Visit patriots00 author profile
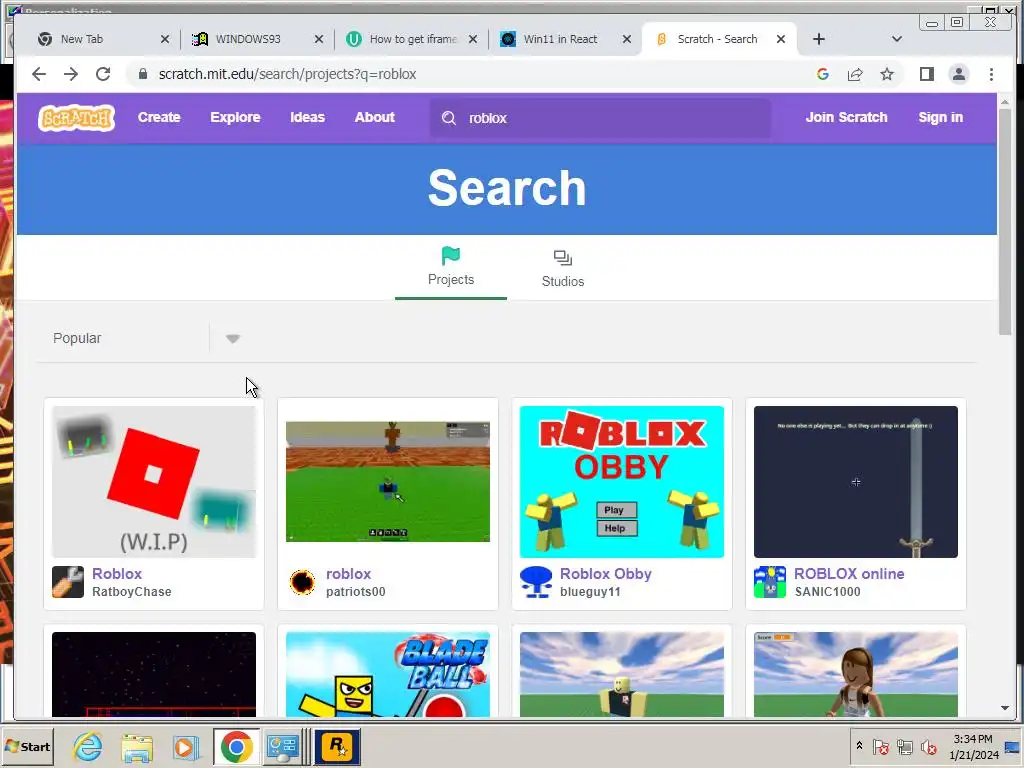The image size is (1024, 768). tap(355, 592)
